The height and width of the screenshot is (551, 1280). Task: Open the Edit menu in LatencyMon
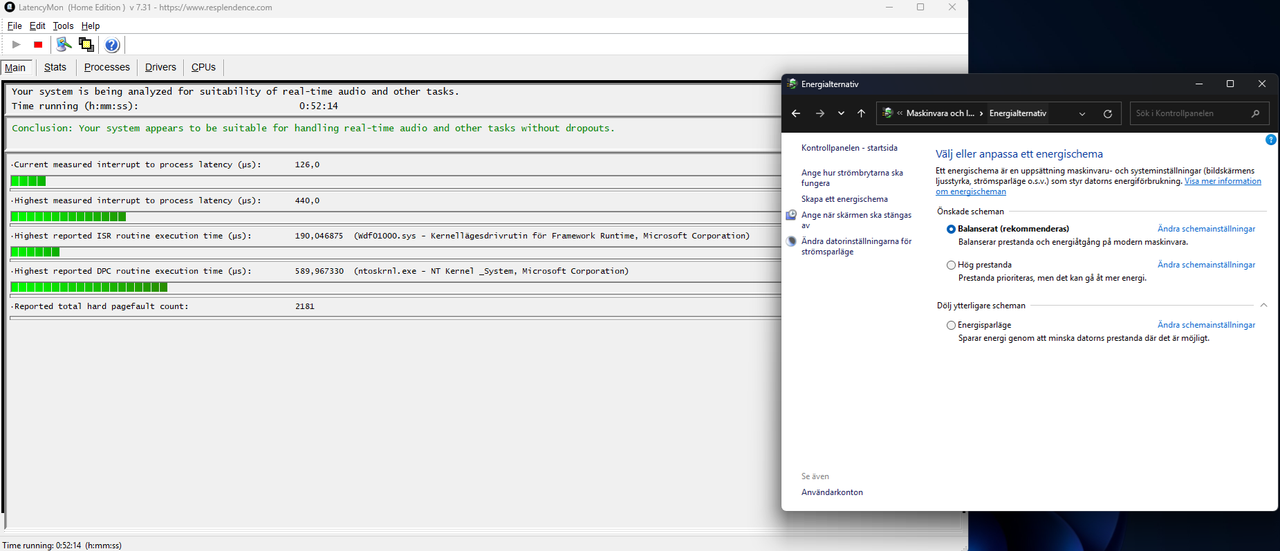coord(38,26)
